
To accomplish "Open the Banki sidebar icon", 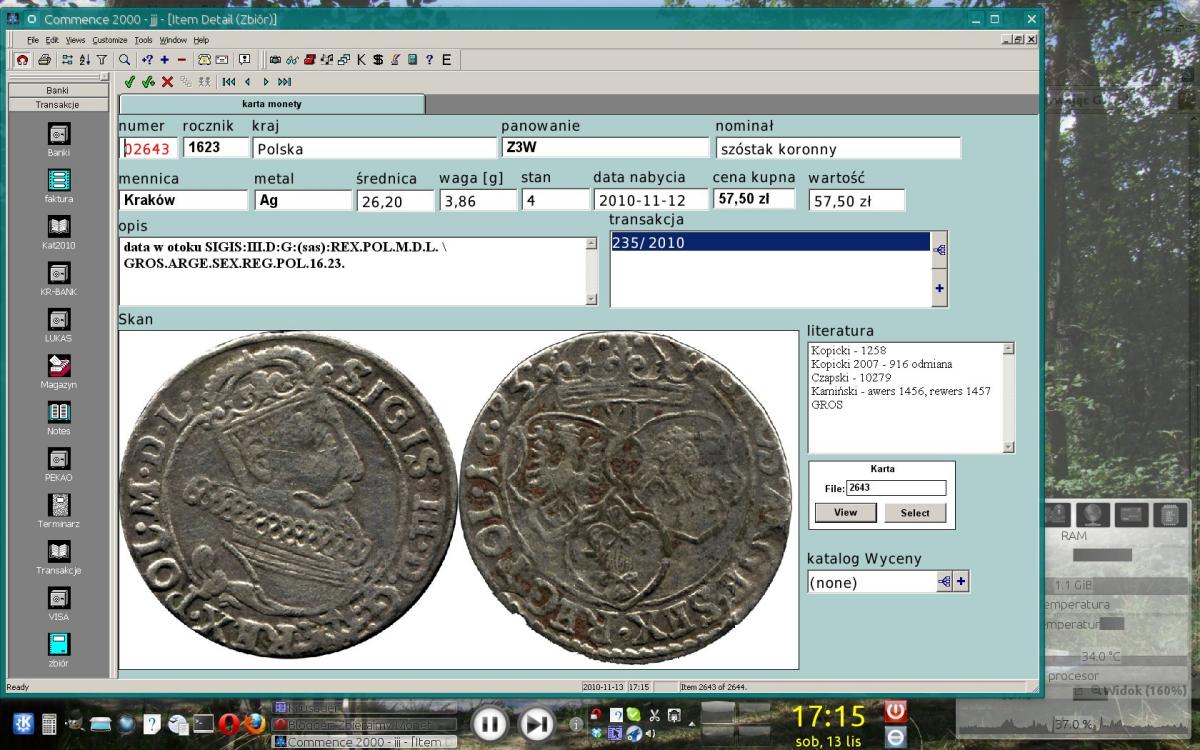I will pyautogui.click(x=58, y=134).
